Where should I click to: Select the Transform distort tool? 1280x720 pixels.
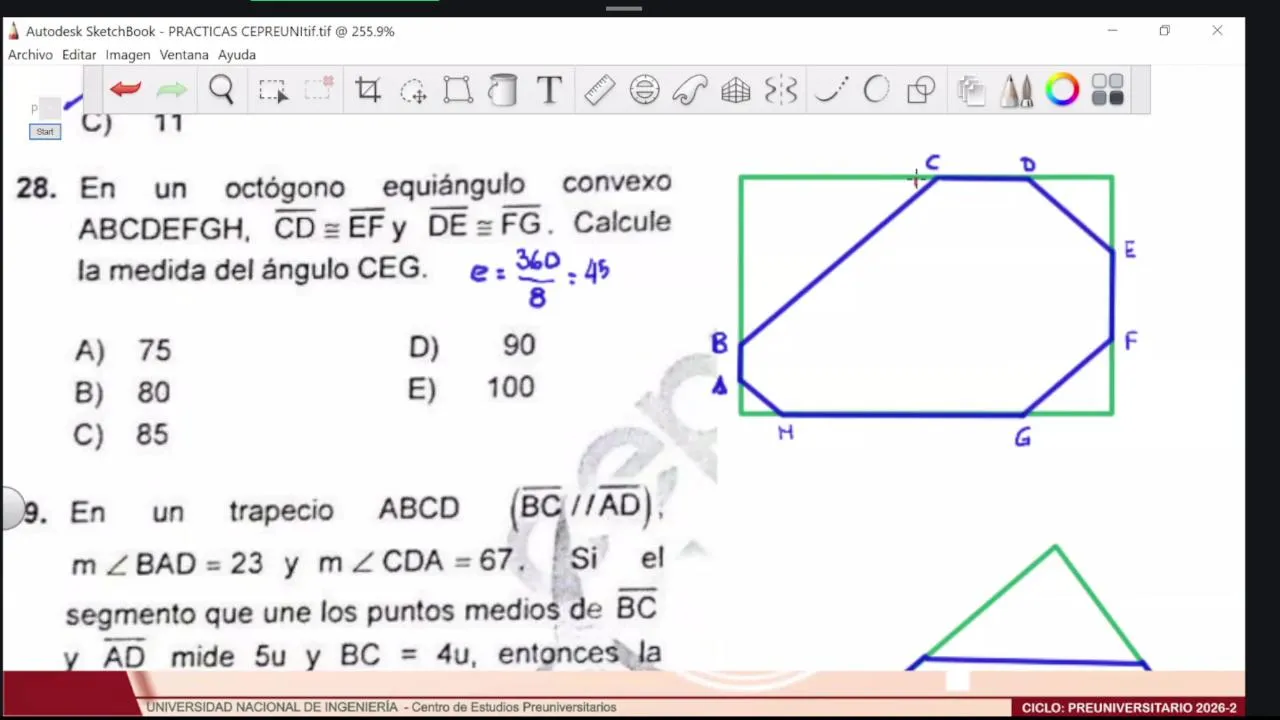click(458, 90)
